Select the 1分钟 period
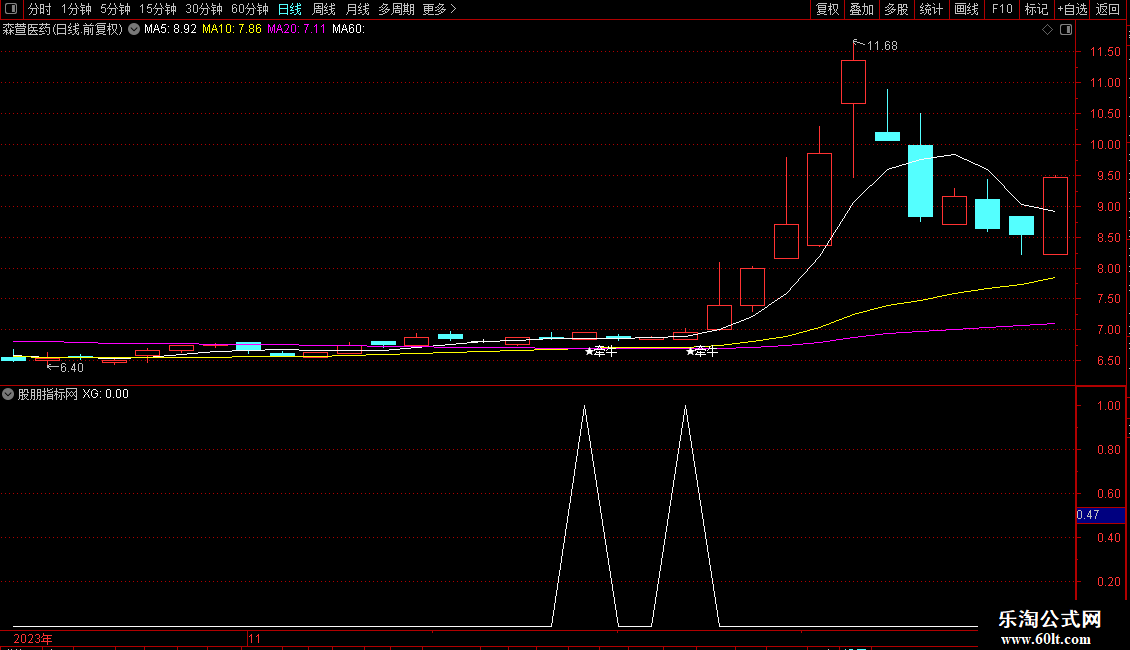This screenshot has height=650, width=1130. [x=76, y=9]
